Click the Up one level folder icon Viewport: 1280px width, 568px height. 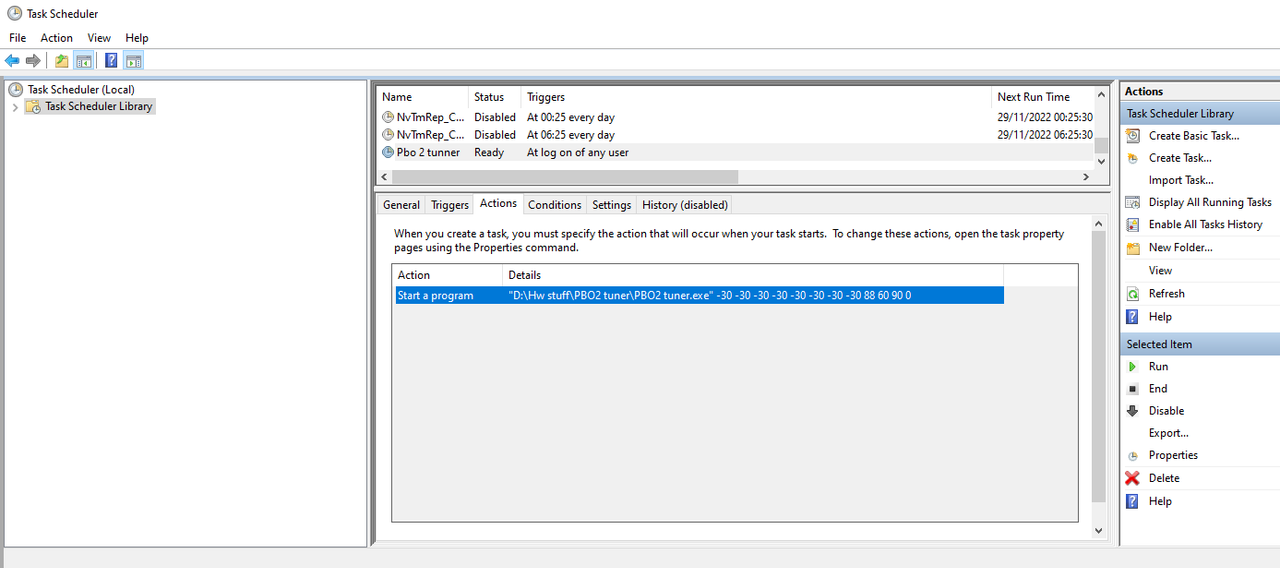point(62,61)
